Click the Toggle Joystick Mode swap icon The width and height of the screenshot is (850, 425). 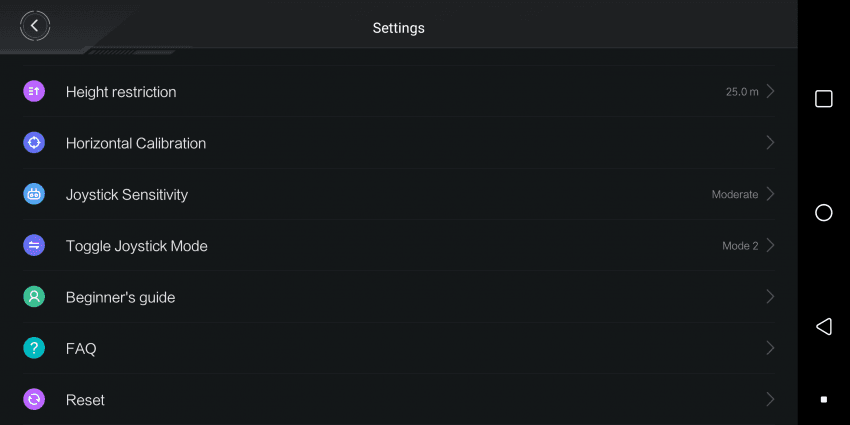34,246
